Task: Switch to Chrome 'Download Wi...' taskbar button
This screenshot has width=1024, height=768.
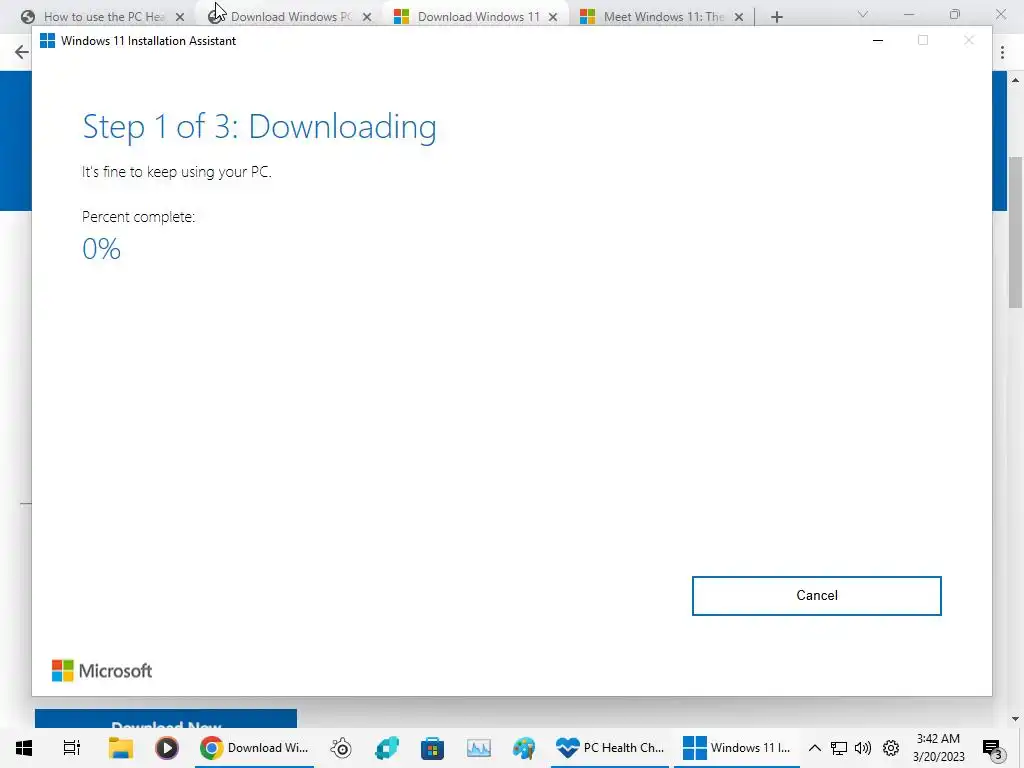Action: coord(255,748)
